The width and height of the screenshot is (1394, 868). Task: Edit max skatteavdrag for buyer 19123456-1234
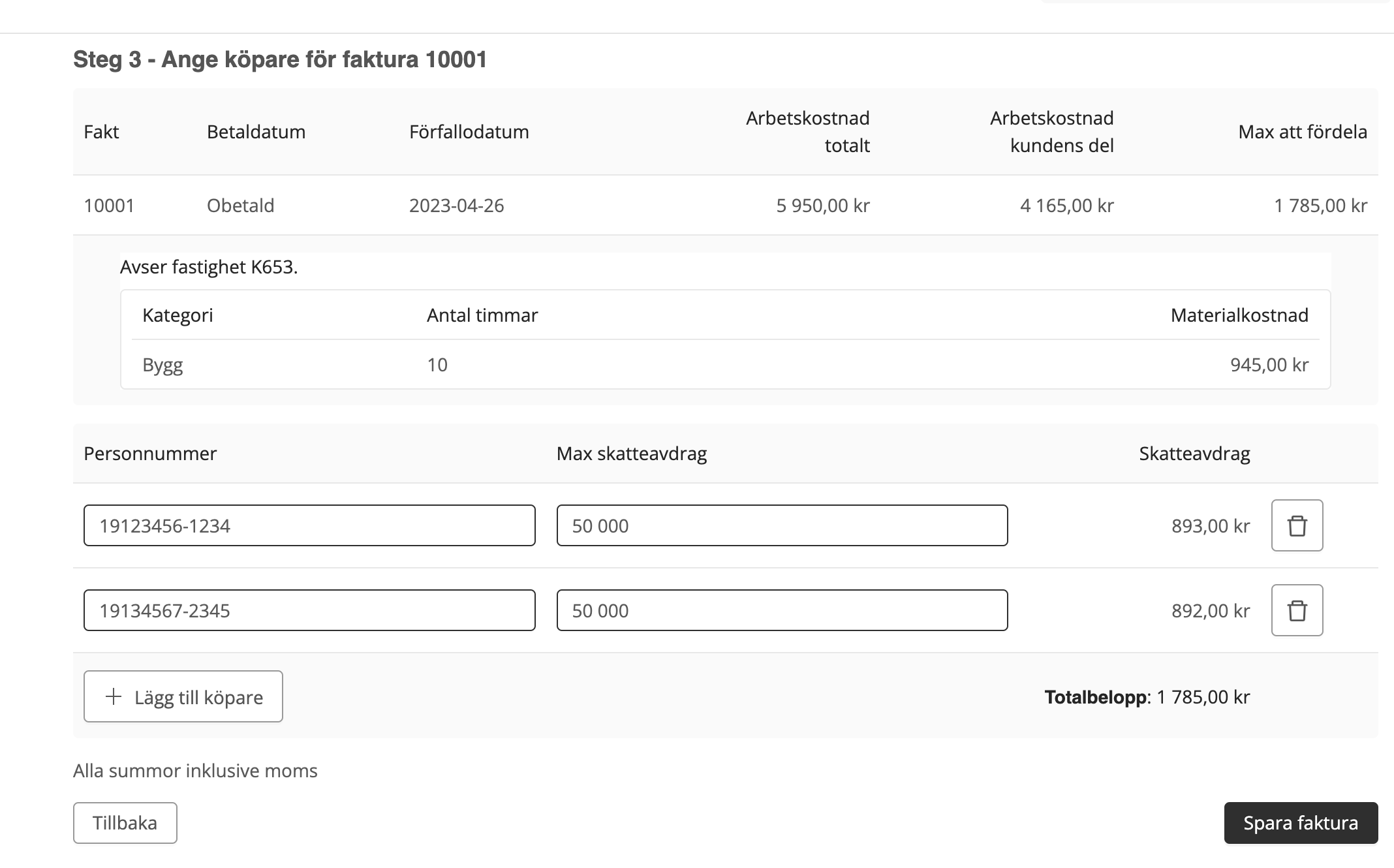pos(782,525)
